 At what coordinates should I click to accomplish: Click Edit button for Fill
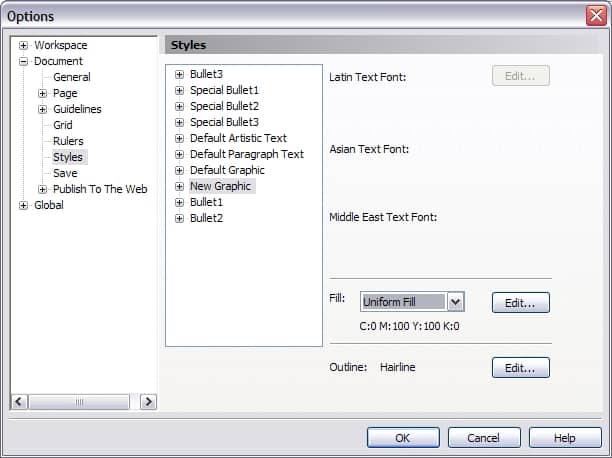pyautogui.click(x=520, y=302)
